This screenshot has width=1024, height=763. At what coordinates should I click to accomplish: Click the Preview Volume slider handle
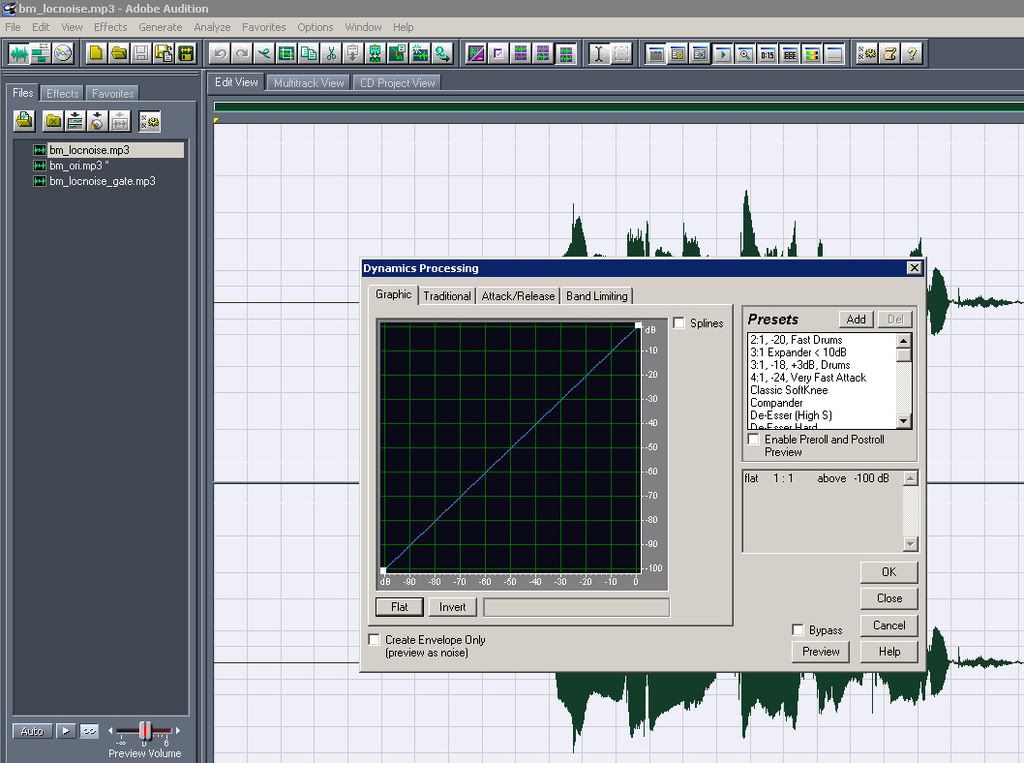[x=145, y=730]
